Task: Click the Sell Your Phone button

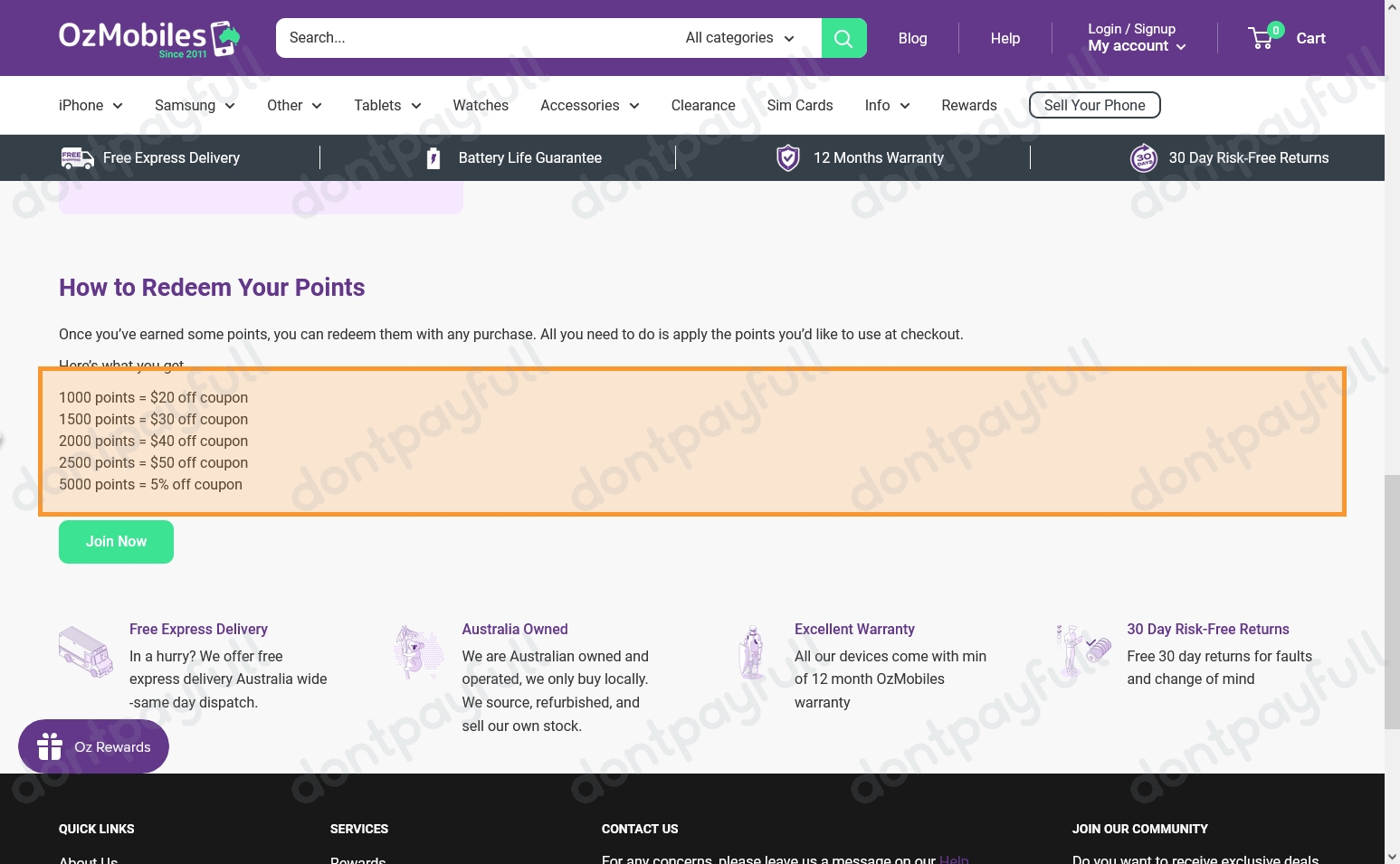Action: click(x=1094, y=106)
